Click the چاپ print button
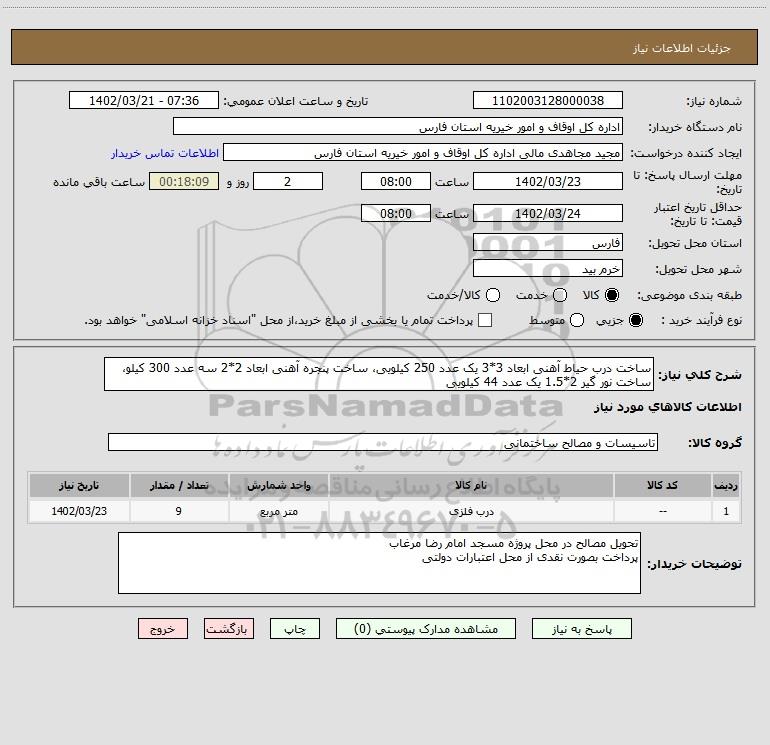770x745 pixels. [295, 629]
